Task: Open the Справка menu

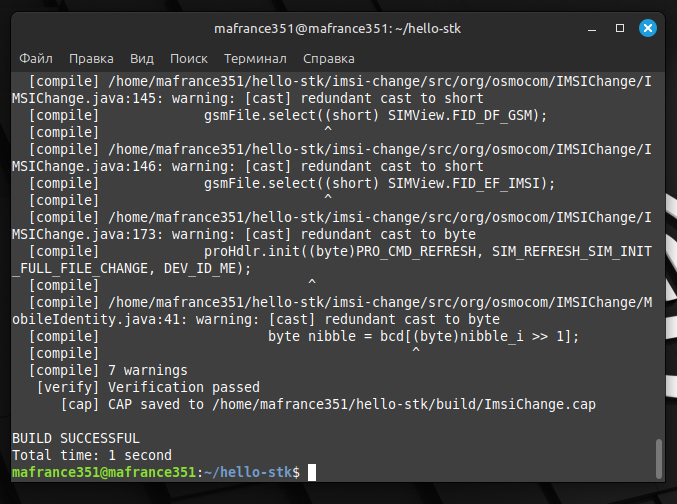Action: tap(328, 59)
